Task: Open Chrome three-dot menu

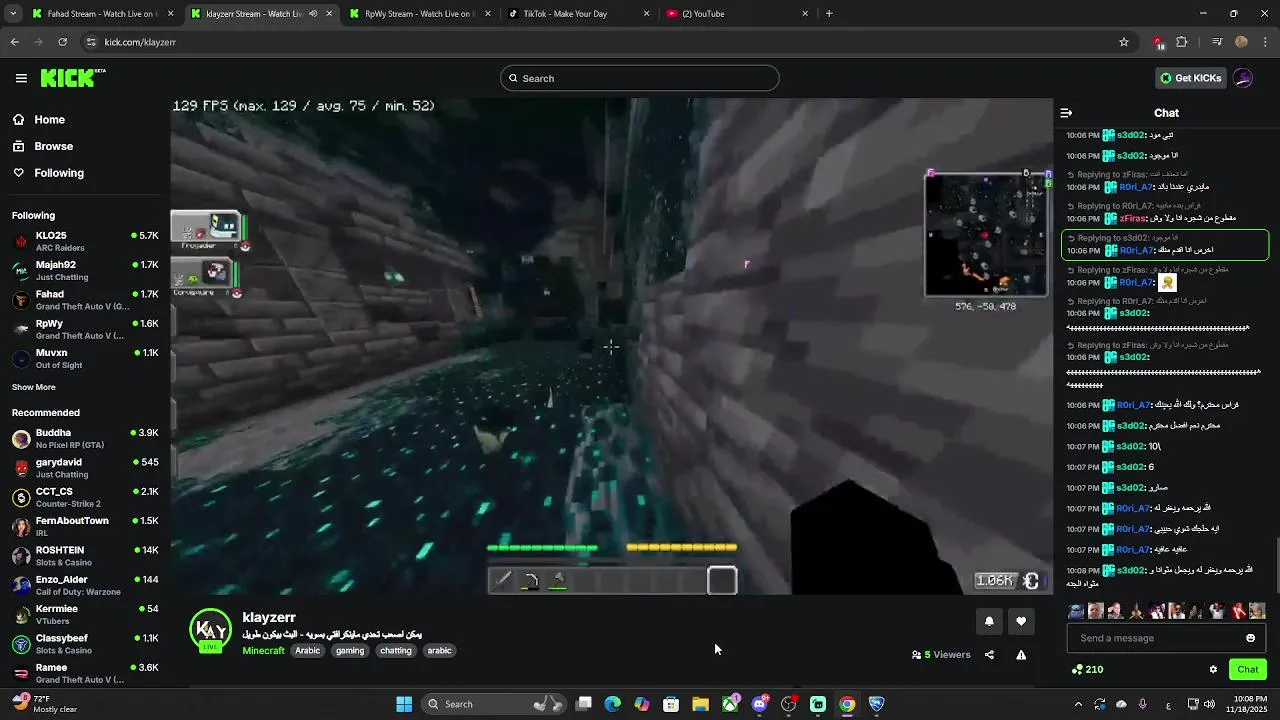Action: click(1266, 42)
